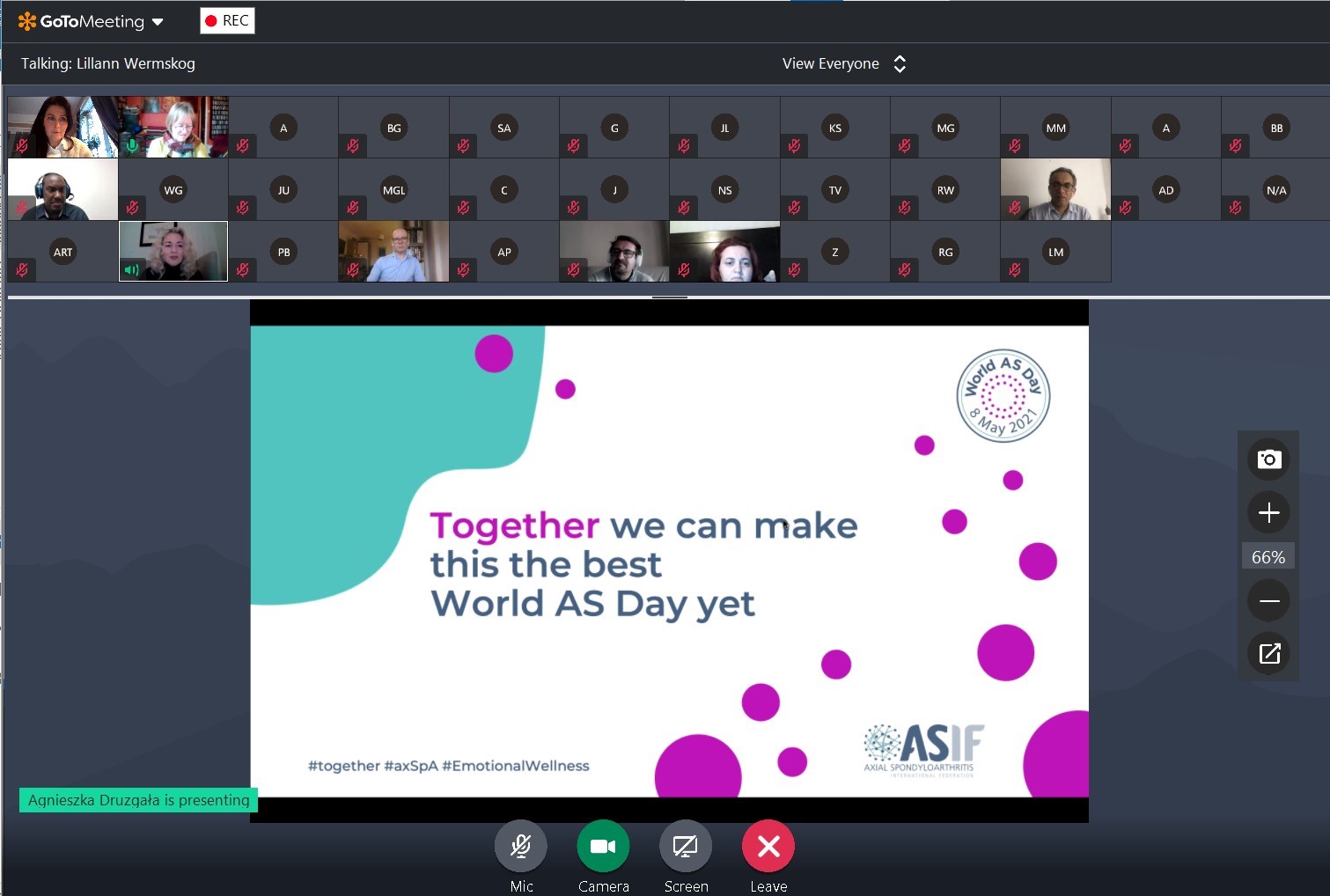Click the divider handle above shared screen
The width and height of the screenshot is (1330, 896).
pos(669,297)
